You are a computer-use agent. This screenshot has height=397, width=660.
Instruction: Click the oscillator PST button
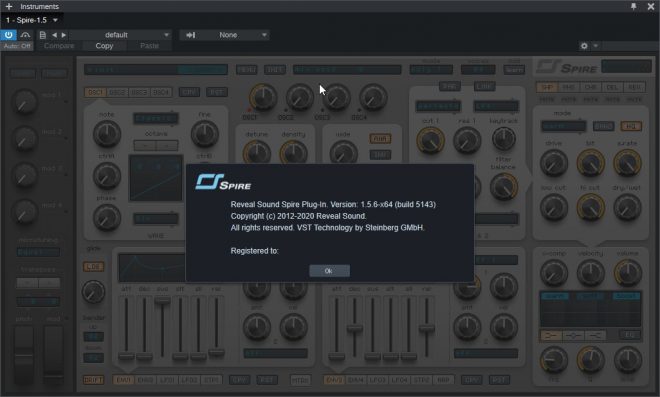tap(217, 92)
